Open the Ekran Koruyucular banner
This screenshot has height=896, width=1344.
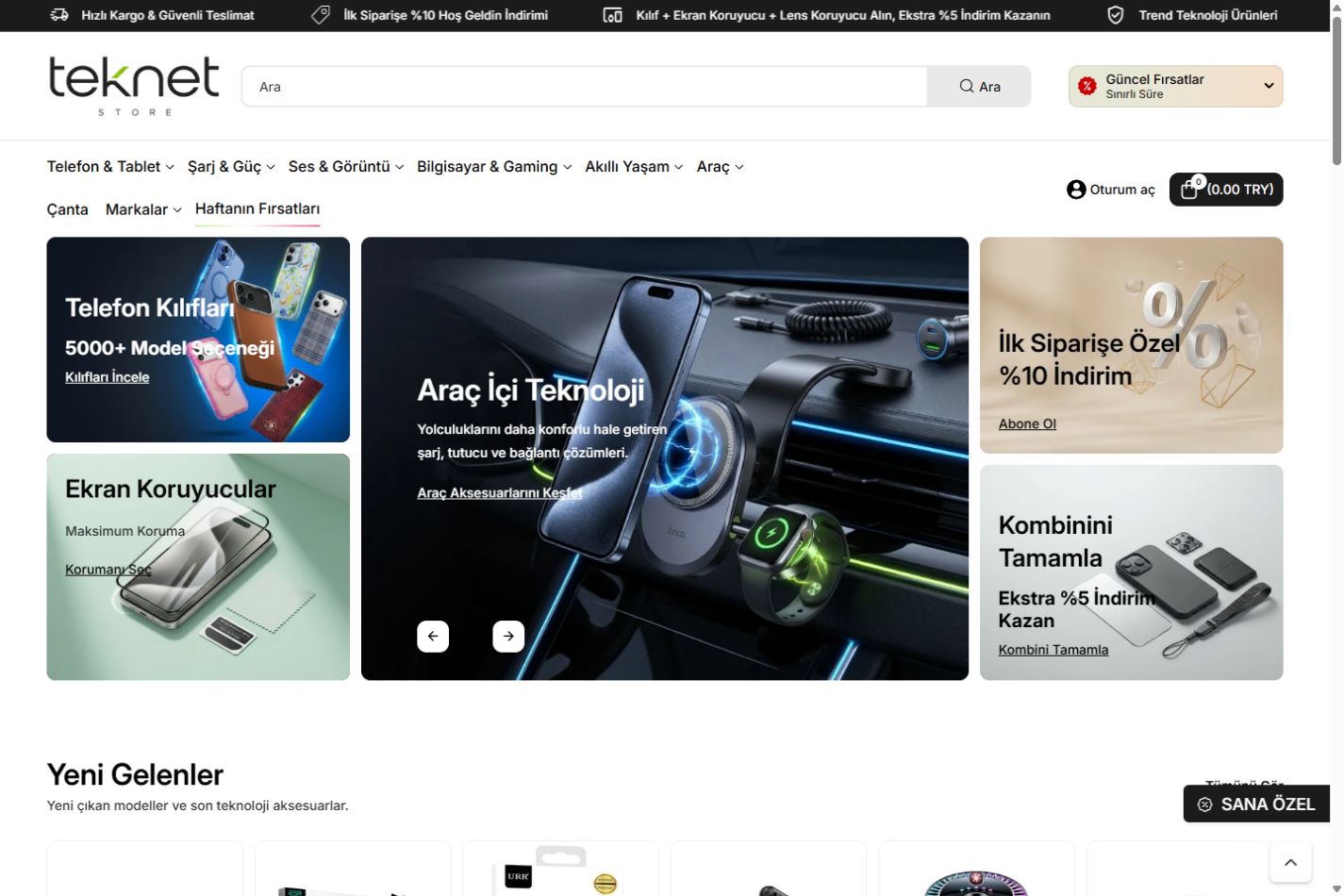[198, 567]
